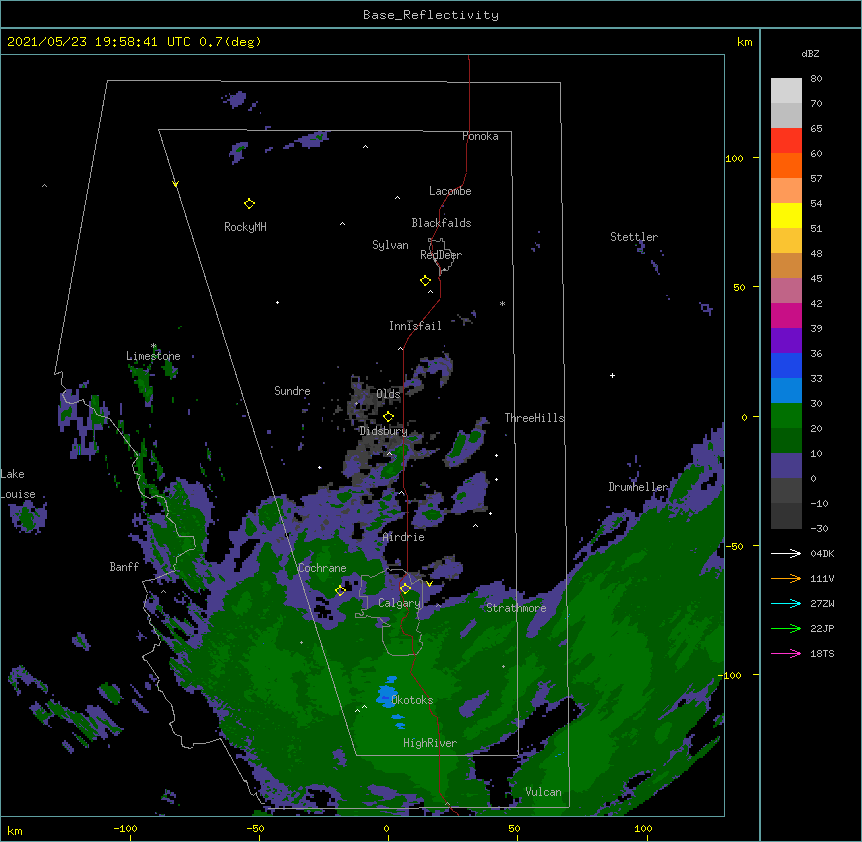862x842 pixels.
Task: Click the yellow diamond marker above RockyMH
Action: click(249, 204)
